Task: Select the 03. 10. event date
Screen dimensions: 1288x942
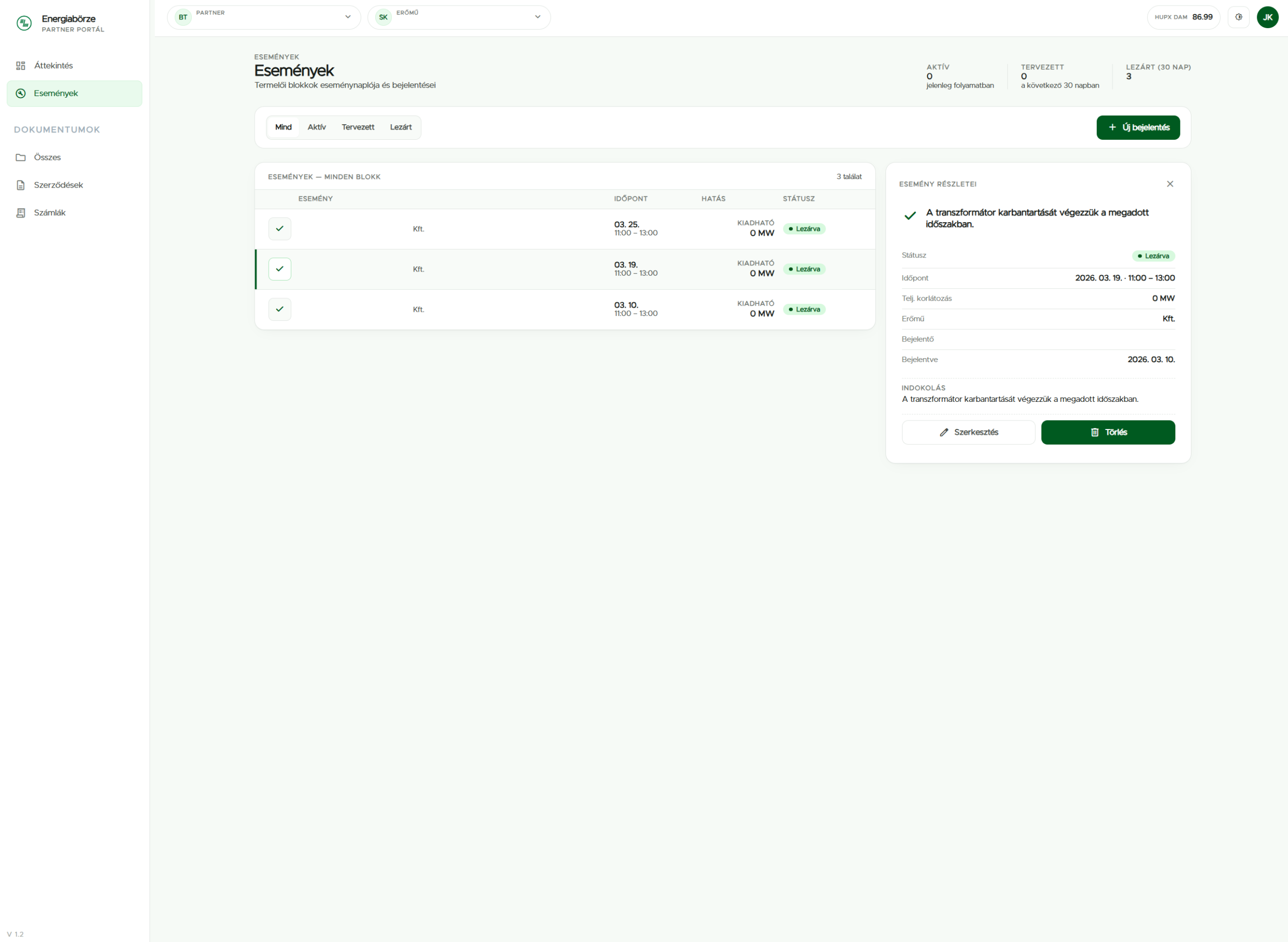Action: (x=626, y=305)
